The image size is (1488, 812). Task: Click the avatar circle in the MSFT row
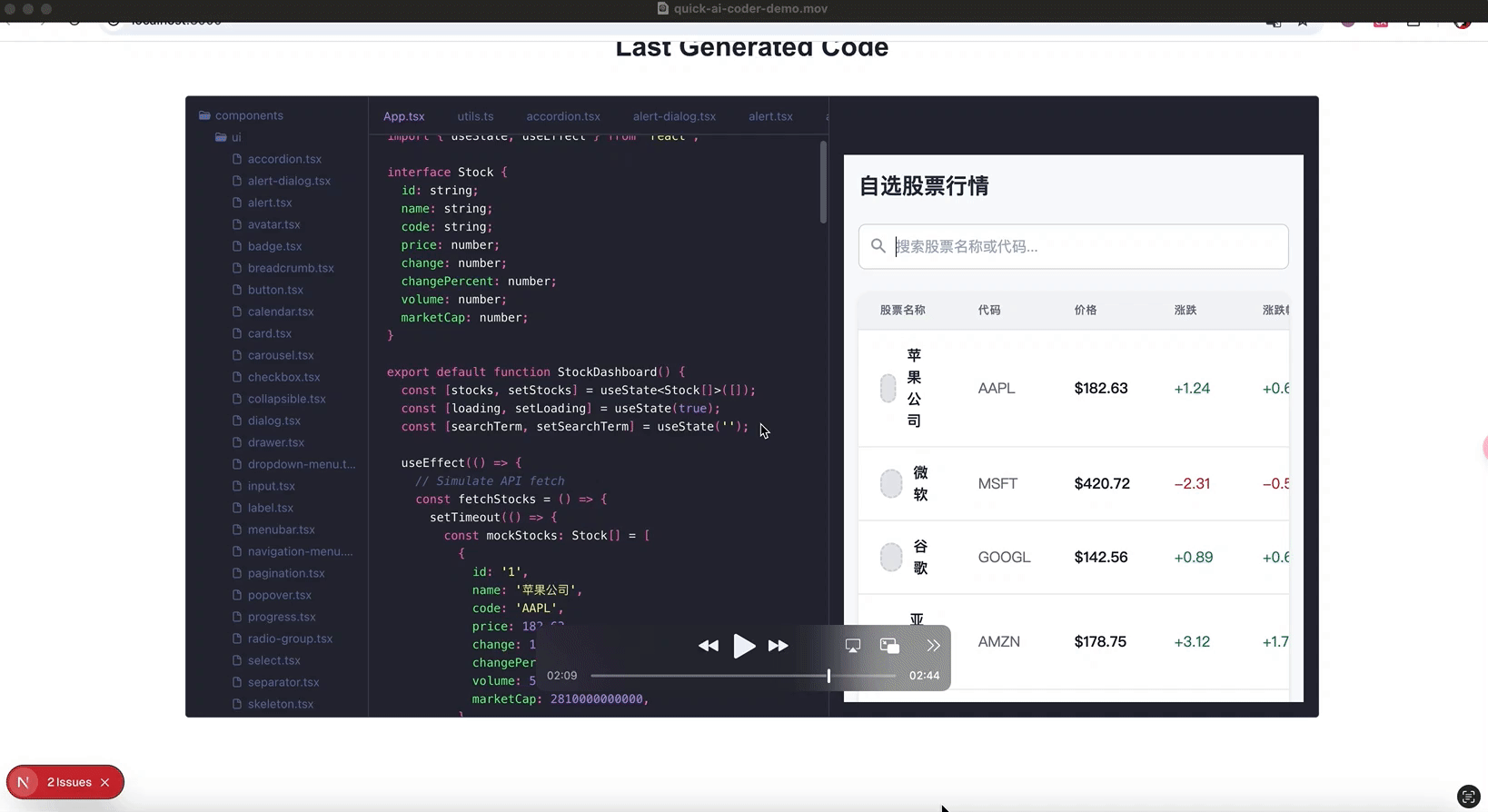[x=891, y=483]
